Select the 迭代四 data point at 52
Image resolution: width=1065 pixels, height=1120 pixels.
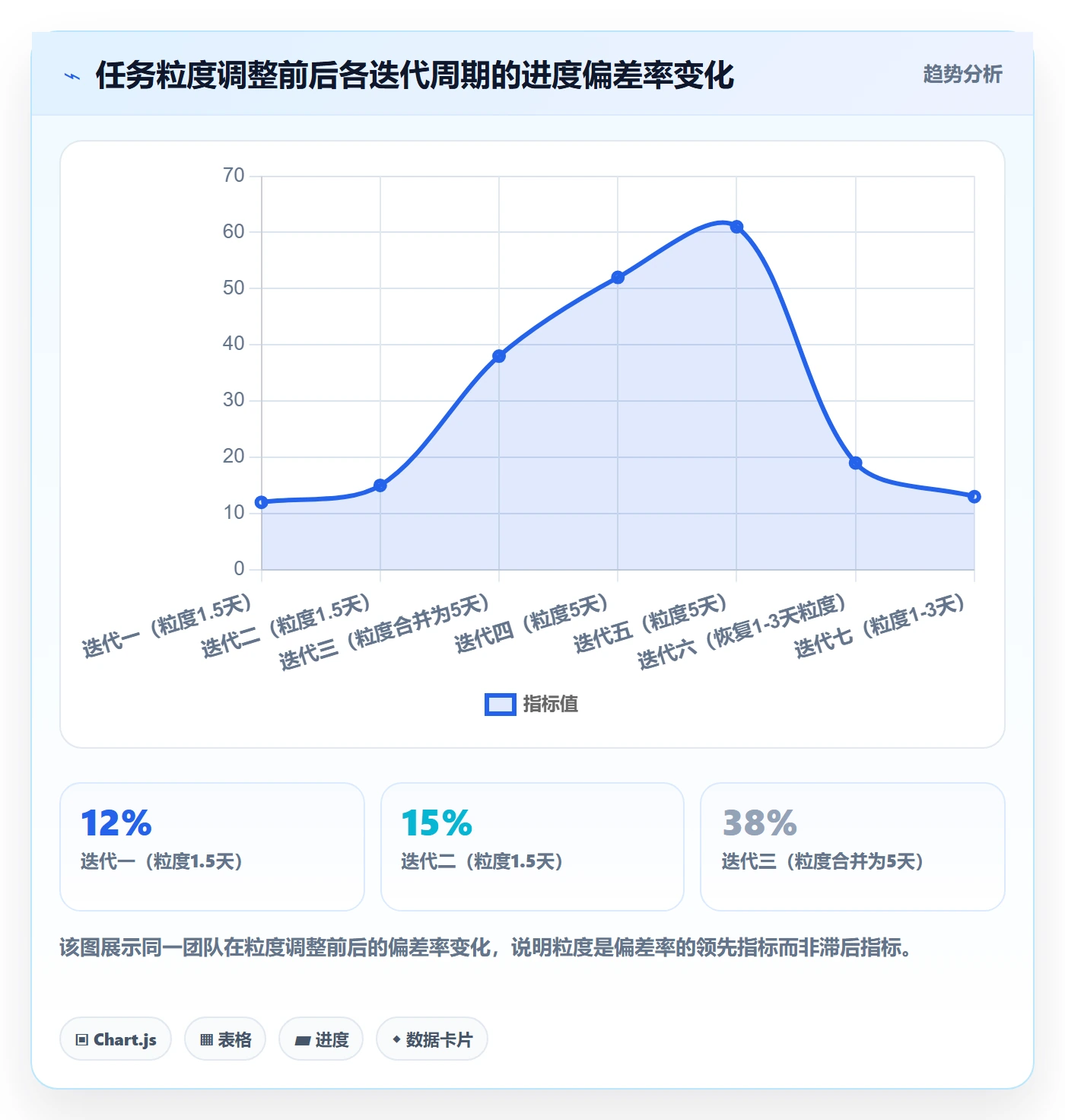pyautogui.click(x=618, y=278)
